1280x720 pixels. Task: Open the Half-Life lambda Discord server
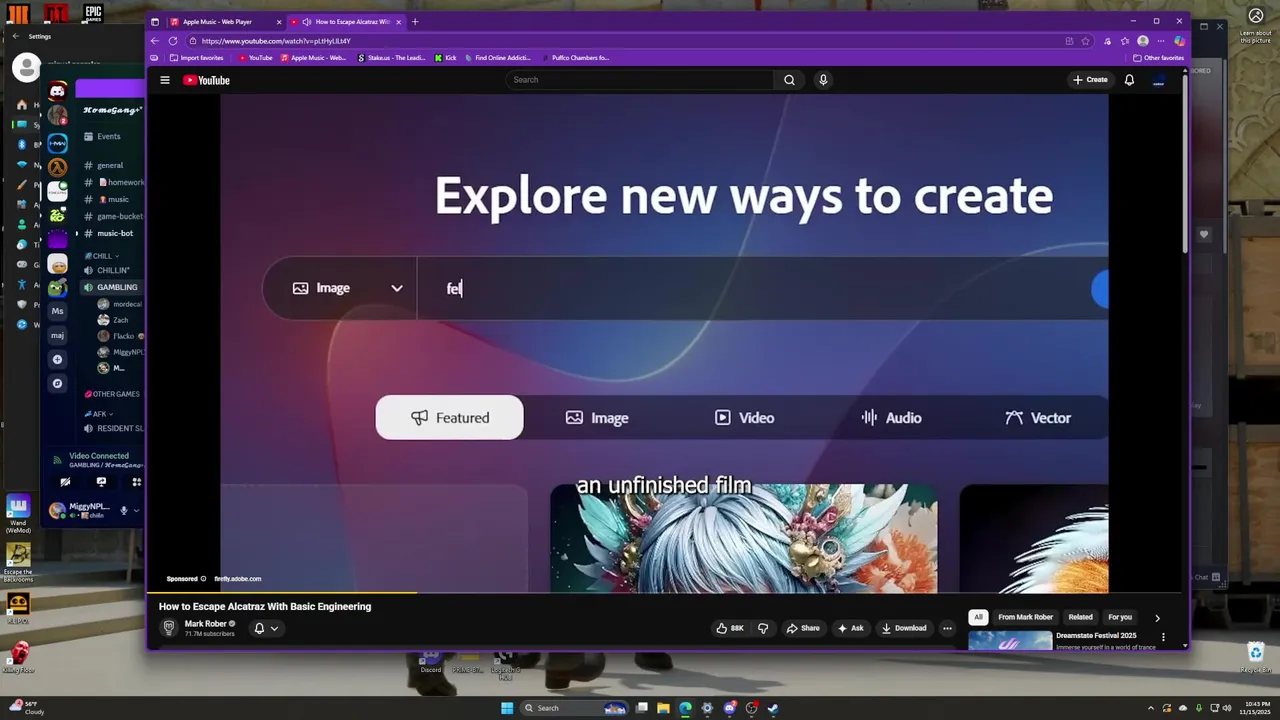(58, 167)
